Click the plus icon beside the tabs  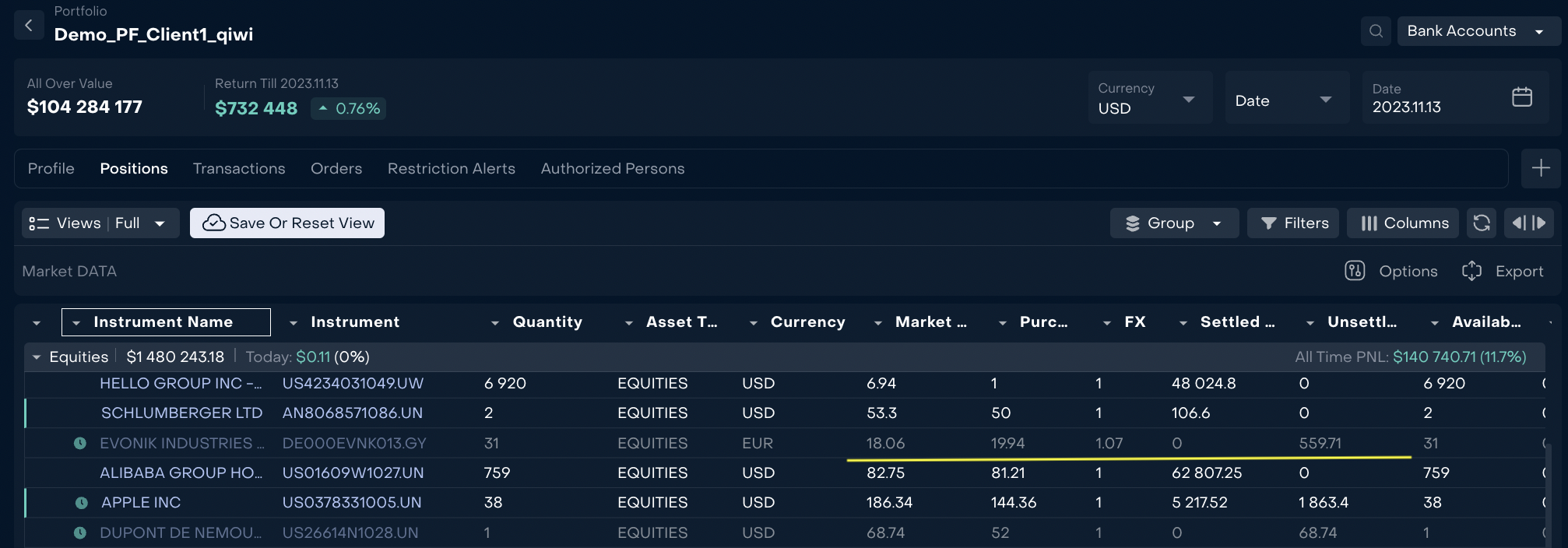pos(1540,169)
